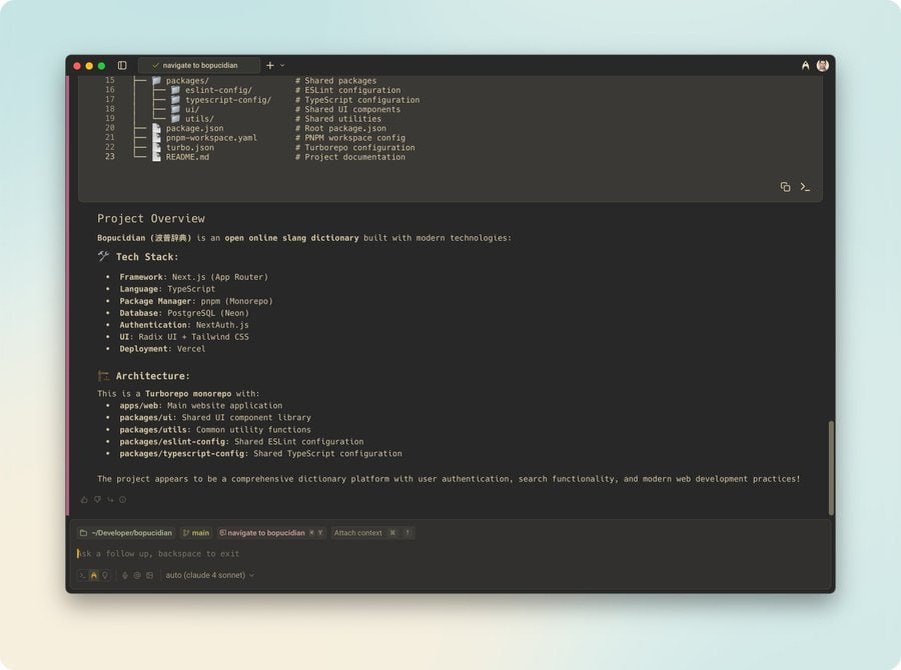Insert code block into terminal input
This screenshot has width=901, height=670.
click(805, 187)
